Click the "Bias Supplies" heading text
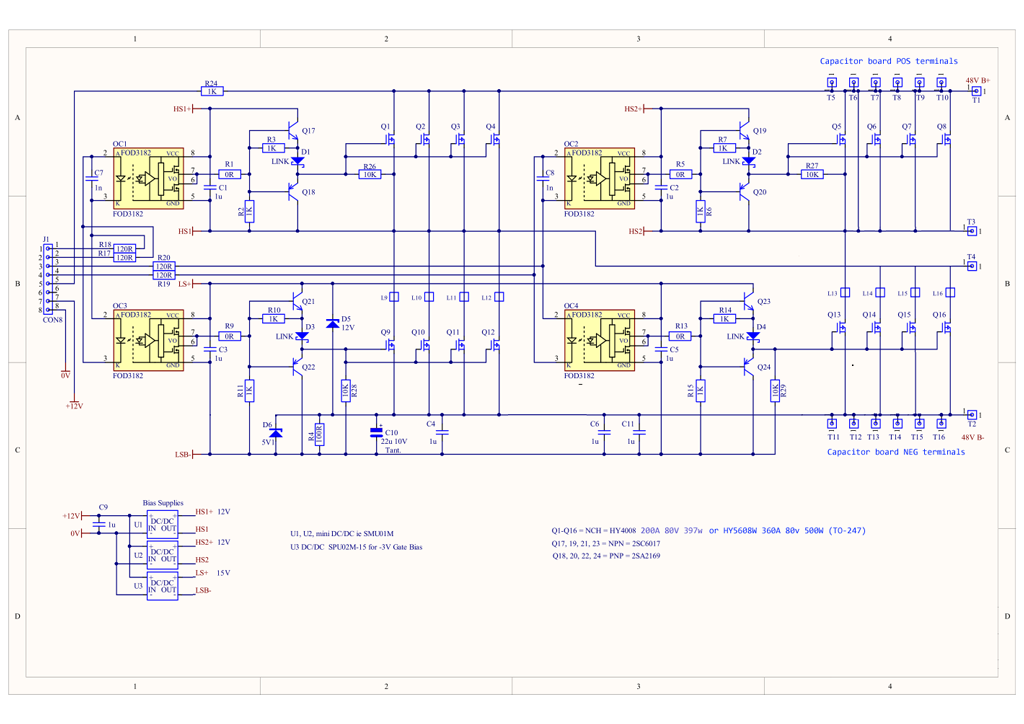Screen dimensions: 1024x724 point(163,503)
